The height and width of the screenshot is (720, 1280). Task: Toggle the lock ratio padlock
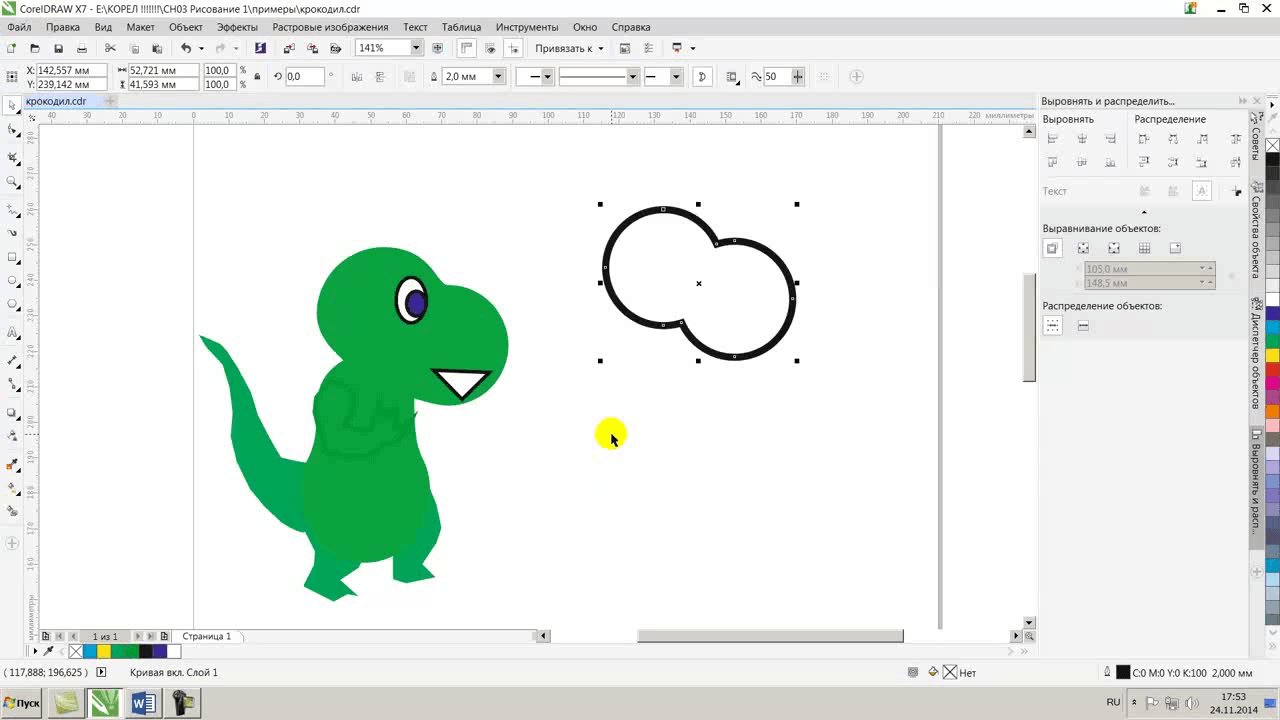(257, 77)
